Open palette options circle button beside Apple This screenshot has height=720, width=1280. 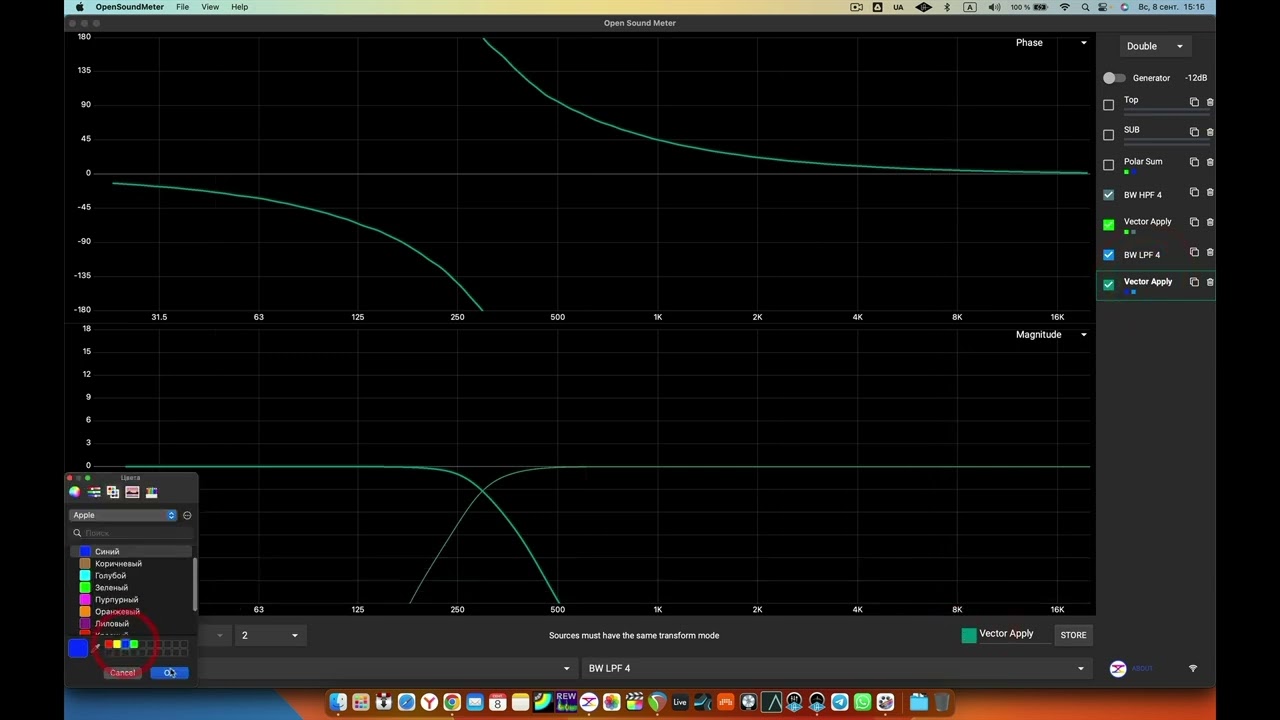(x=187, y=515)
